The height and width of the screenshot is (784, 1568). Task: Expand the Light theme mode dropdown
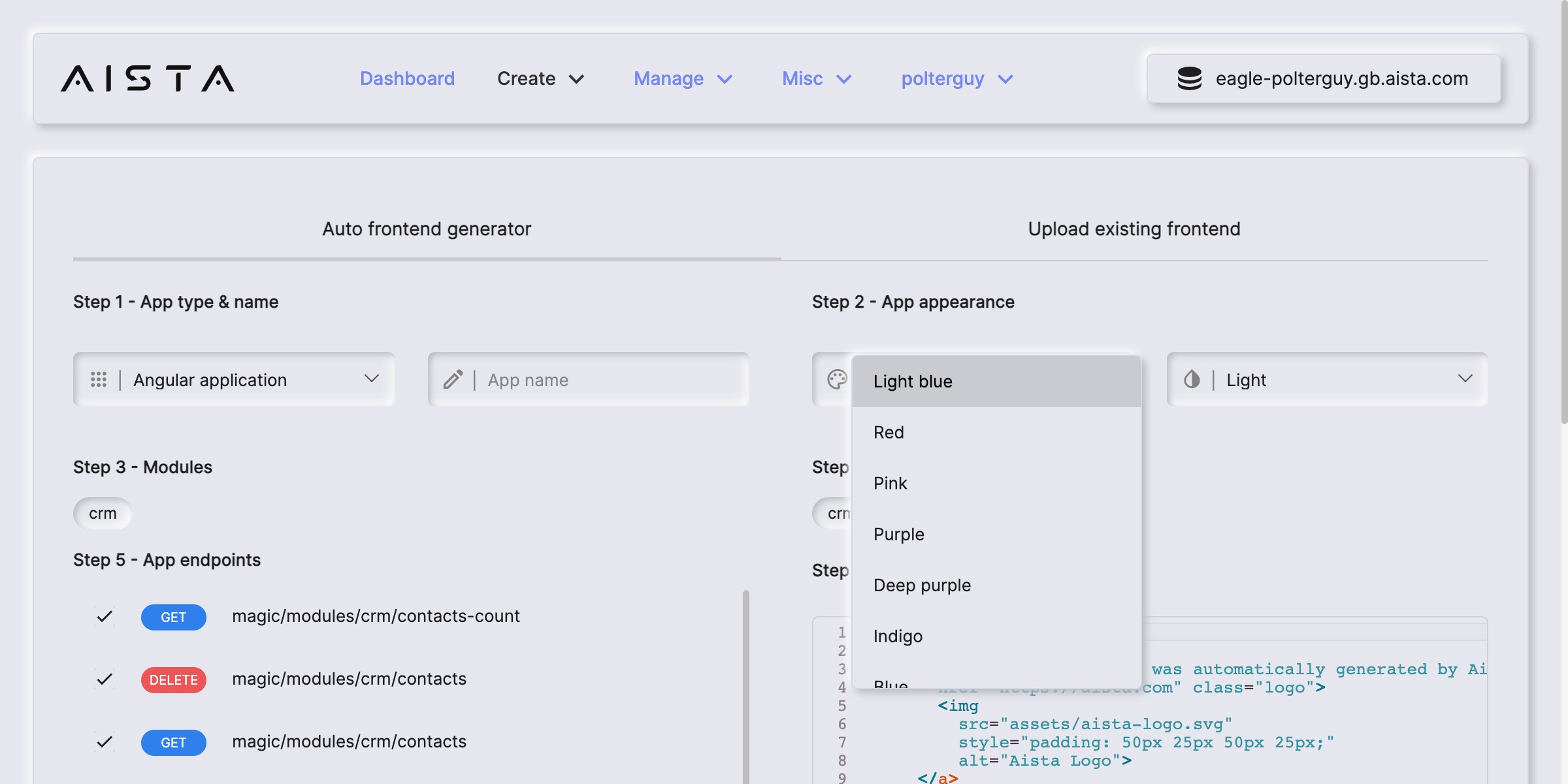click(1328, 380)
